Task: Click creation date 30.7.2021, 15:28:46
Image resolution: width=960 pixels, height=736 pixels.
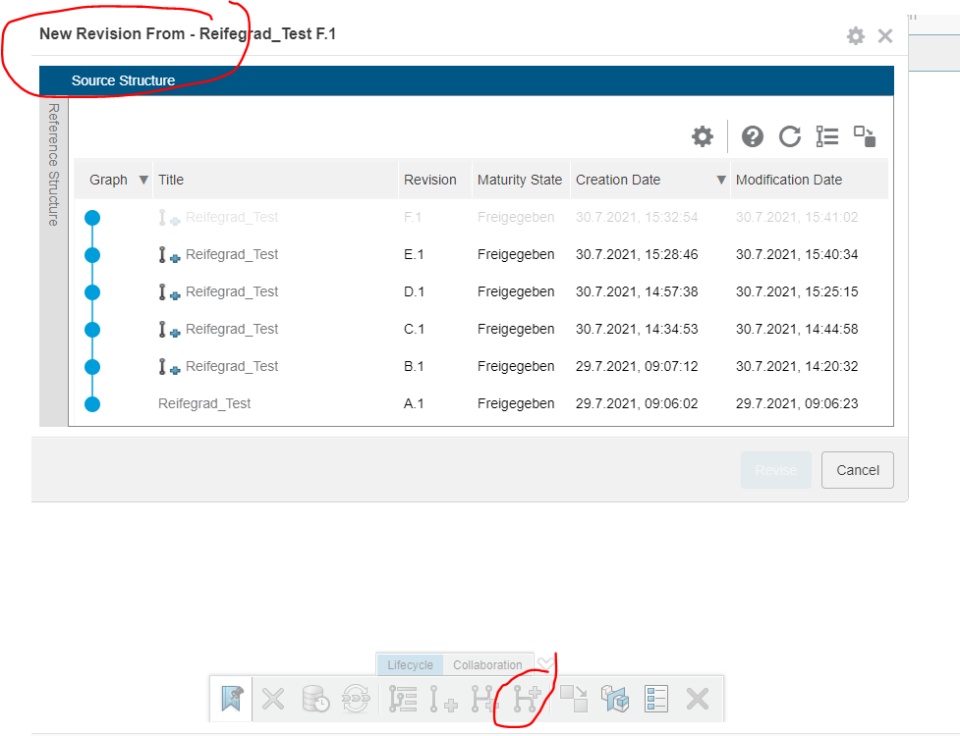Action: click(x=637, y=255)
